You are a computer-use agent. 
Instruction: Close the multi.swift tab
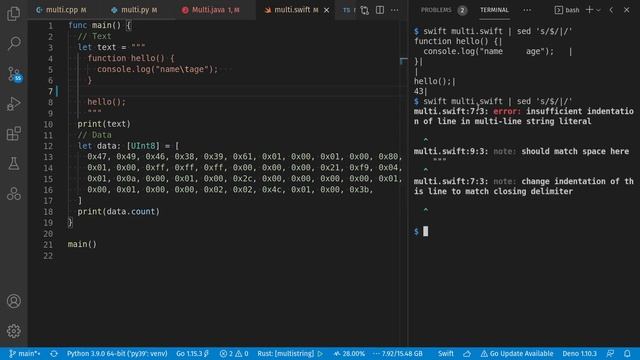tap(327, 10)
